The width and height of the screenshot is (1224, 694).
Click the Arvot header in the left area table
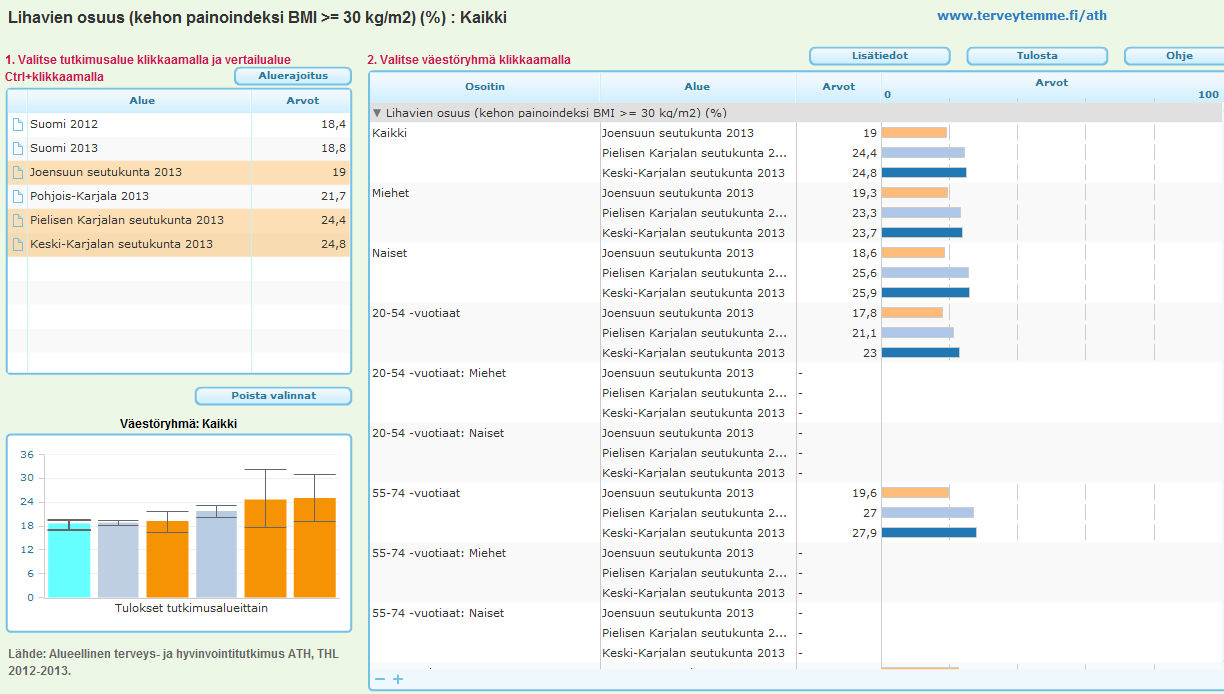(302, 101)
